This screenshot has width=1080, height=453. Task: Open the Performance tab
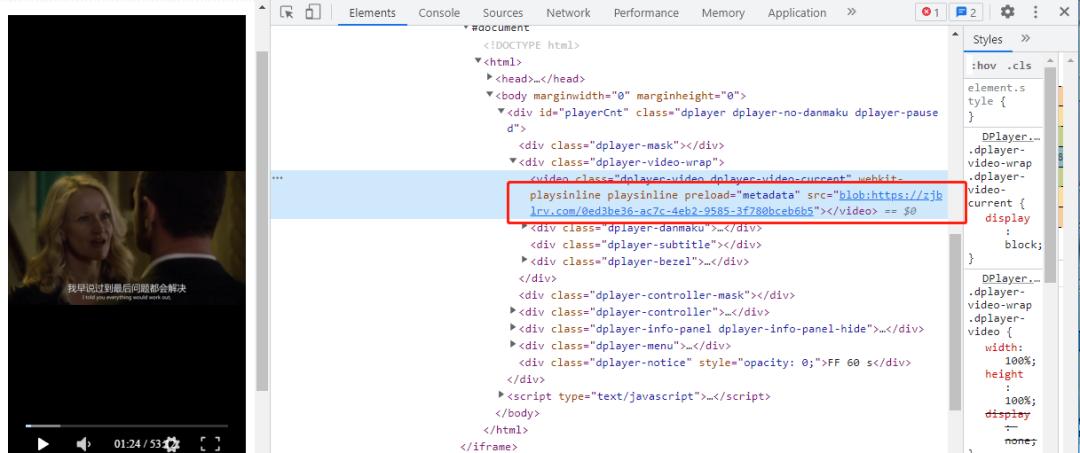click(x=646, y=13)
